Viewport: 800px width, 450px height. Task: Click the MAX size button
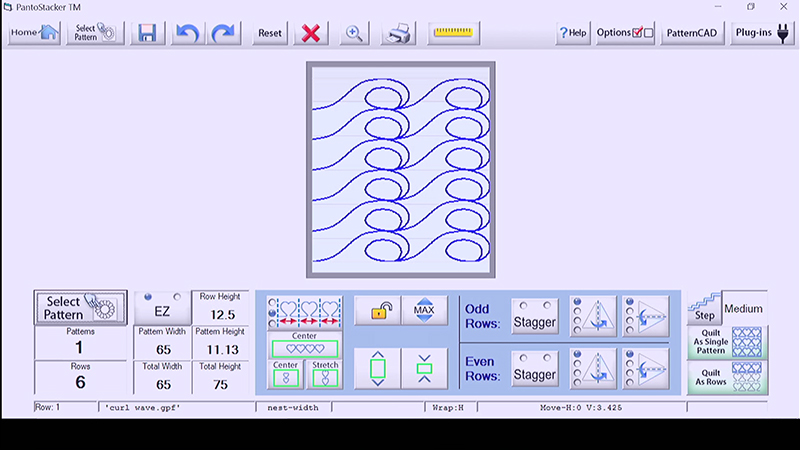tap(424, 311)
